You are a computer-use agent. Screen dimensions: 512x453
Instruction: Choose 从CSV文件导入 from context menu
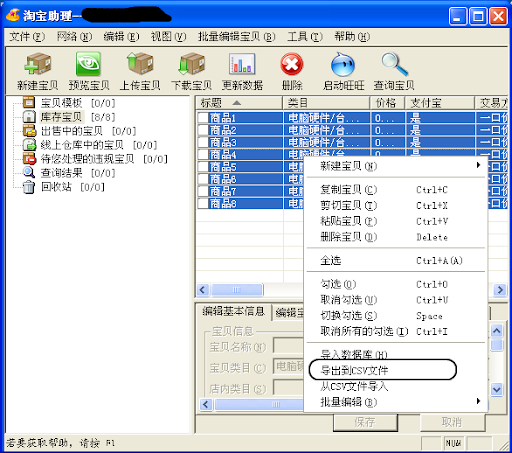pos(395,386)
